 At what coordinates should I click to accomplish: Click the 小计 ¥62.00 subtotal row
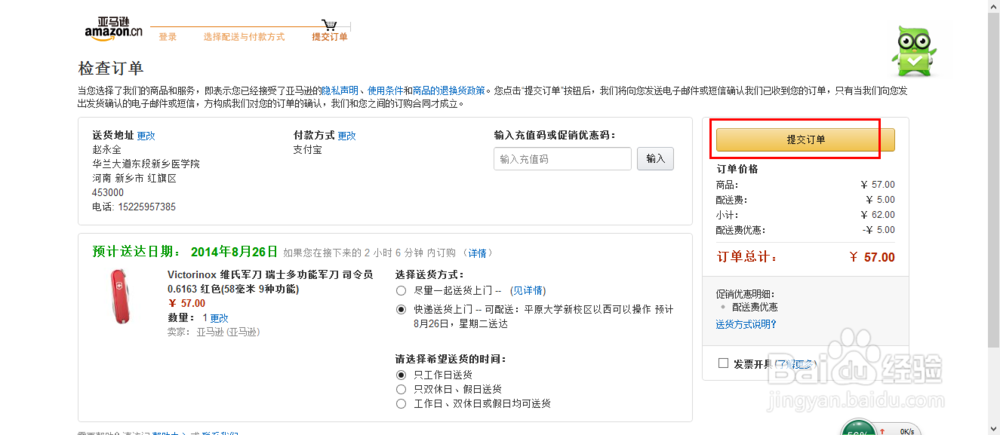805,215
